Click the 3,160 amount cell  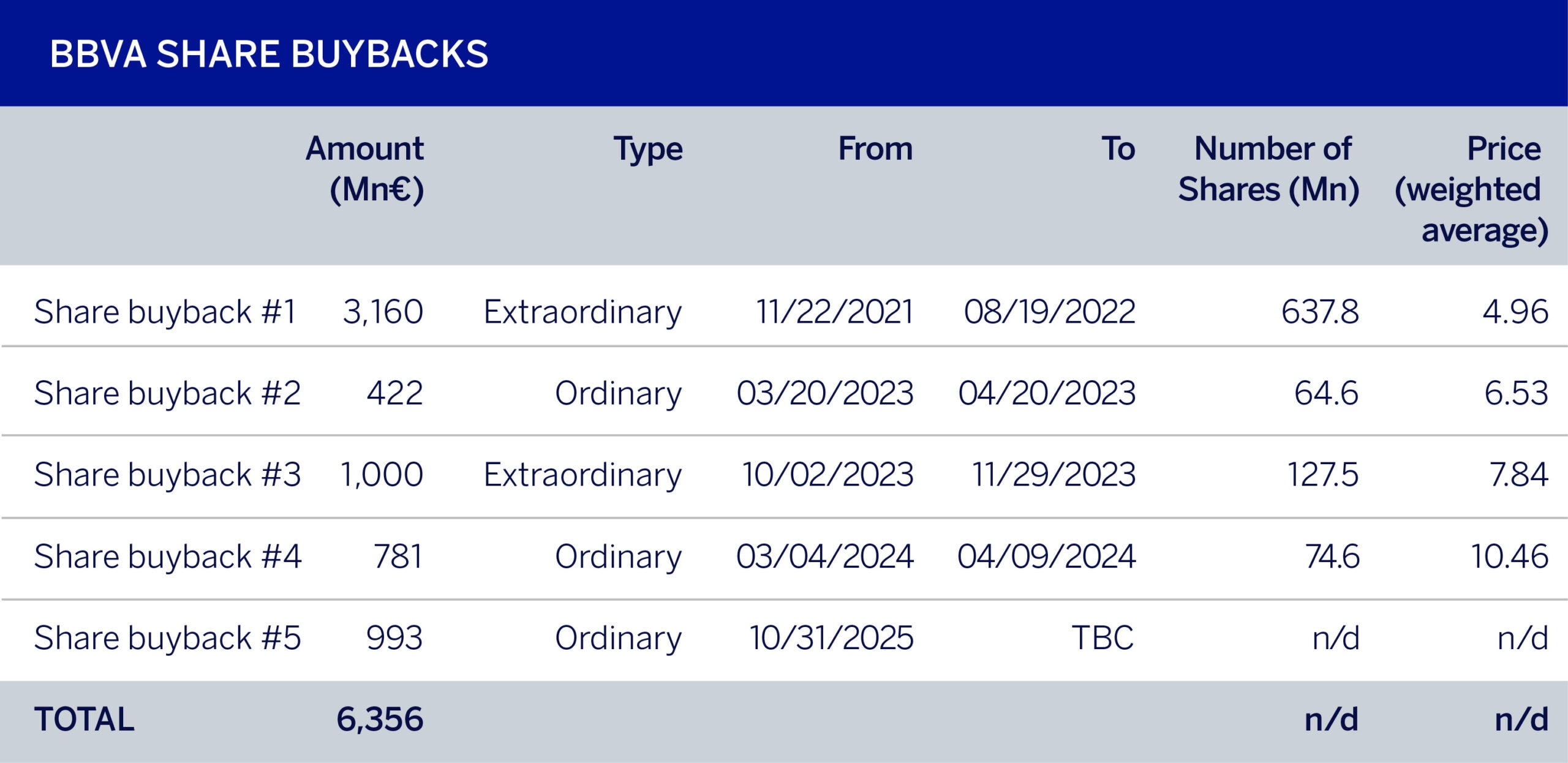click(x=383, y=312)
